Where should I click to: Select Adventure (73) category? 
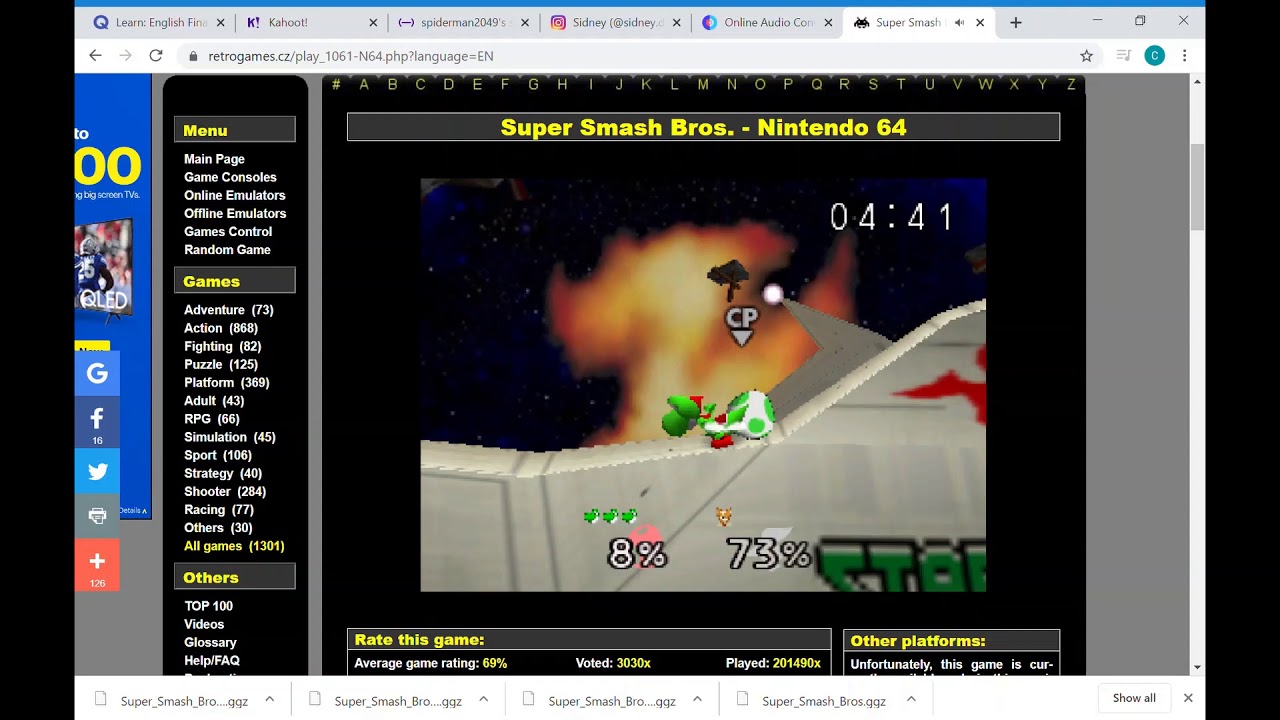pos(229,310)
